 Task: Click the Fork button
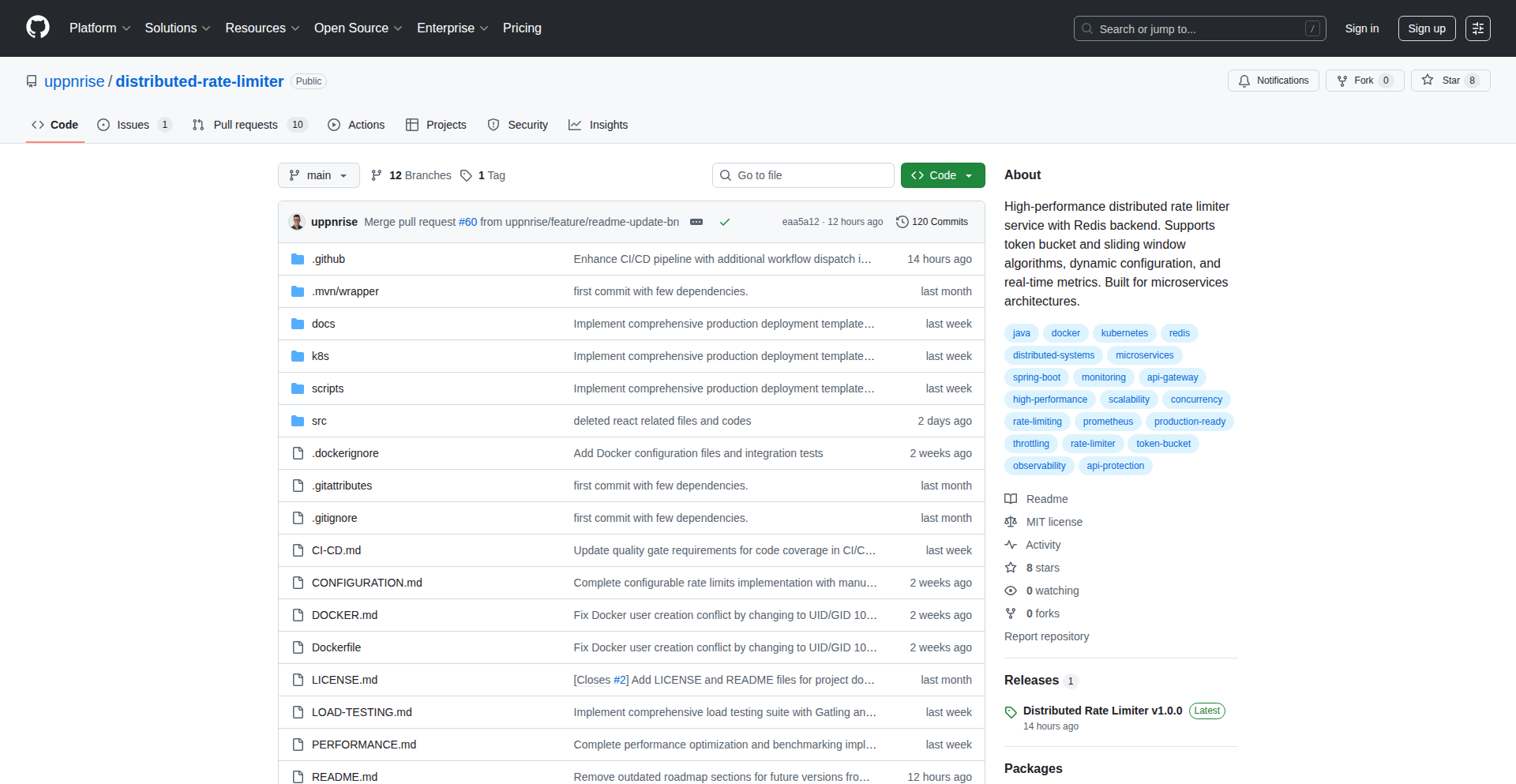(x=1364, y=81)
